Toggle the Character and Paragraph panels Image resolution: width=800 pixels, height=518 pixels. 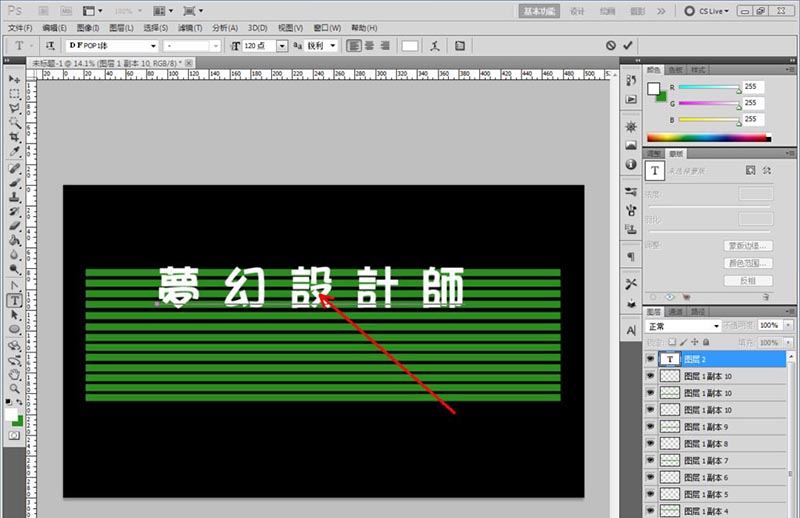(x=460, y=46)
